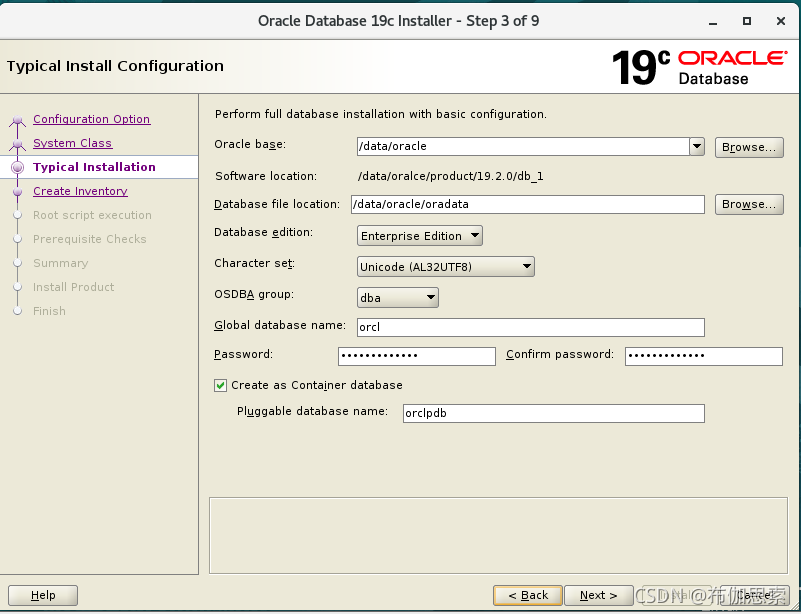Click the empty message area panel
Viewport: 801px width, 614px height.
(x=498, y=535)
